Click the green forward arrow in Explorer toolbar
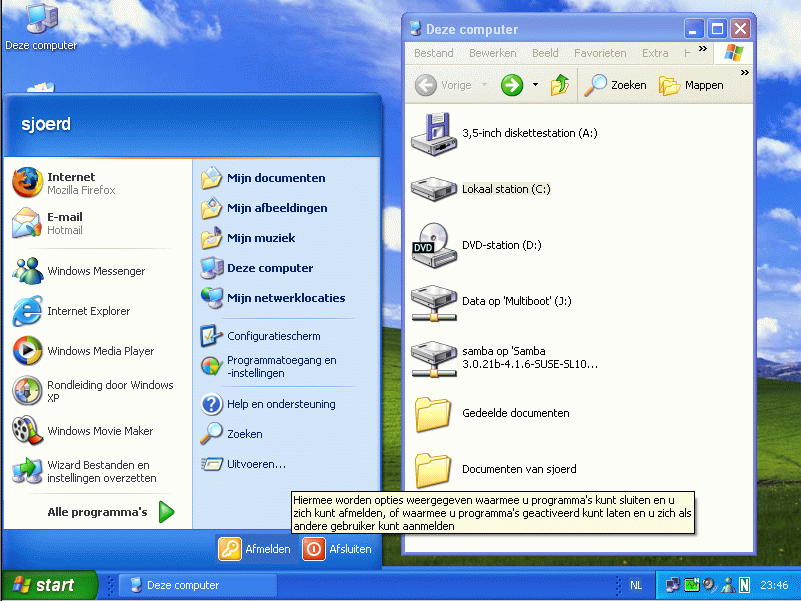 point(512,85)
